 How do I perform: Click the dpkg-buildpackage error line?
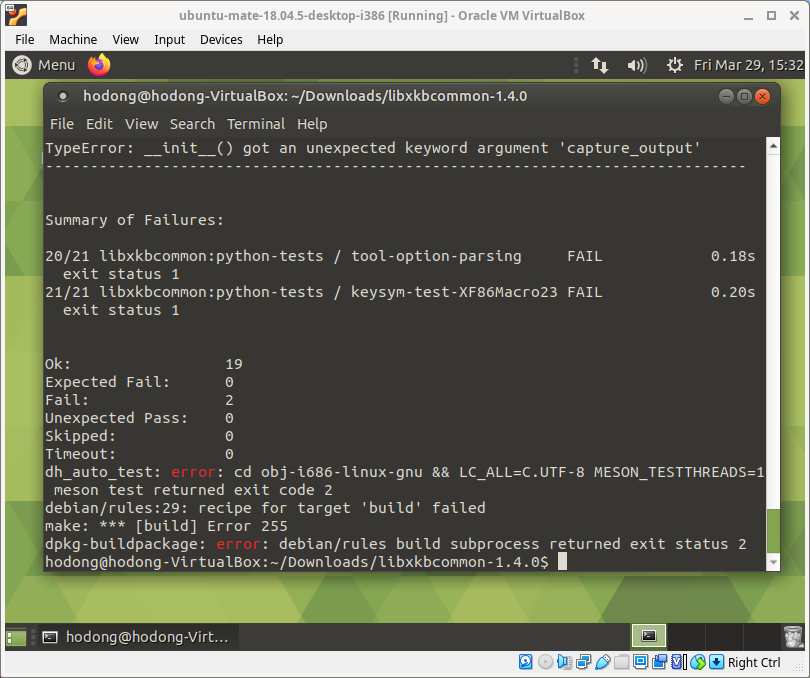tap(396, 544)
